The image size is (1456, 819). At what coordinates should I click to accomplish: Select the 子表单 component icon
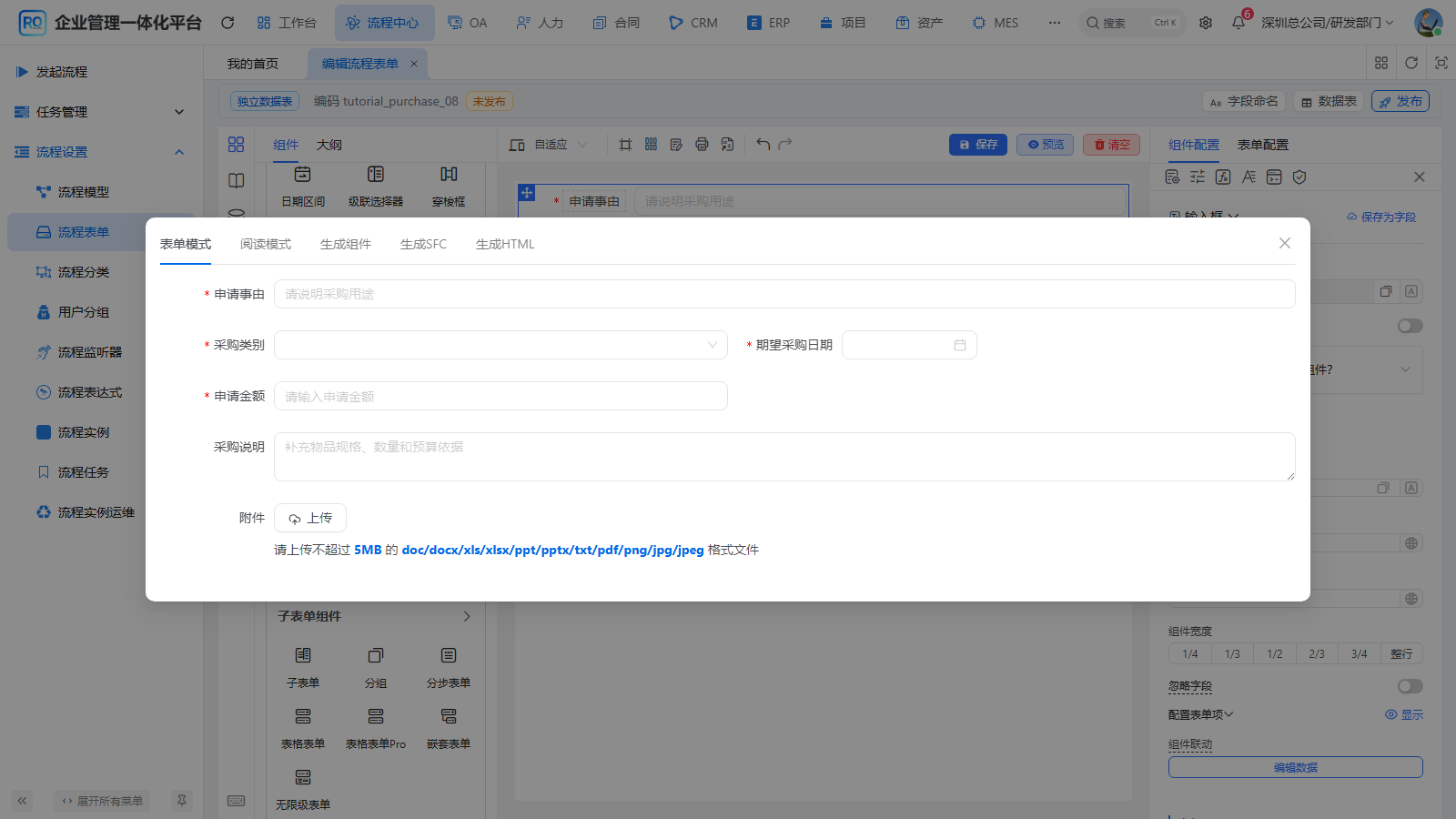tap(303, 655)
